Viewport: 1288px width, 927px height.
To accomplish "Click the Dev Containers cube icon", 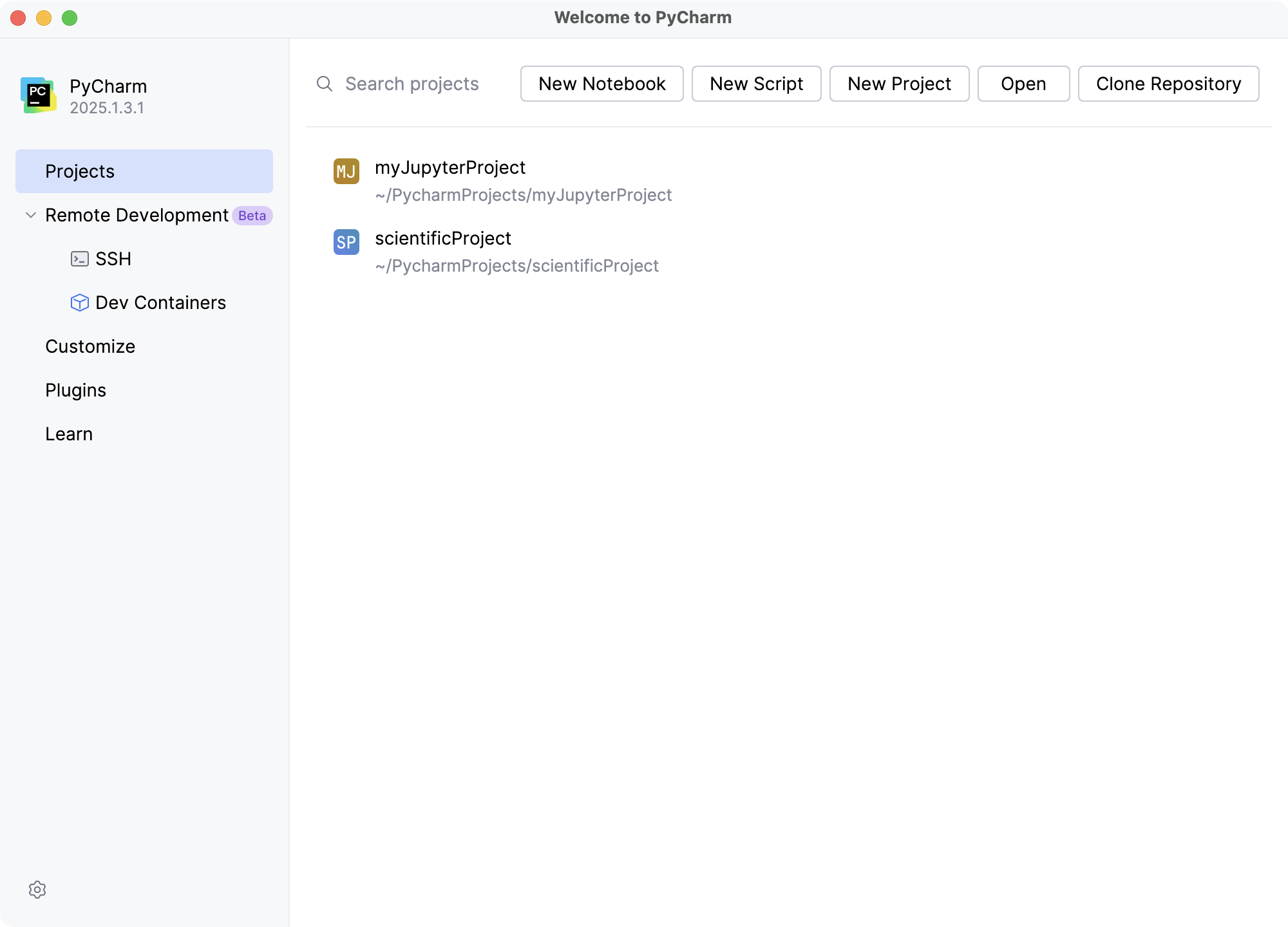I will [x=79, y=303].
